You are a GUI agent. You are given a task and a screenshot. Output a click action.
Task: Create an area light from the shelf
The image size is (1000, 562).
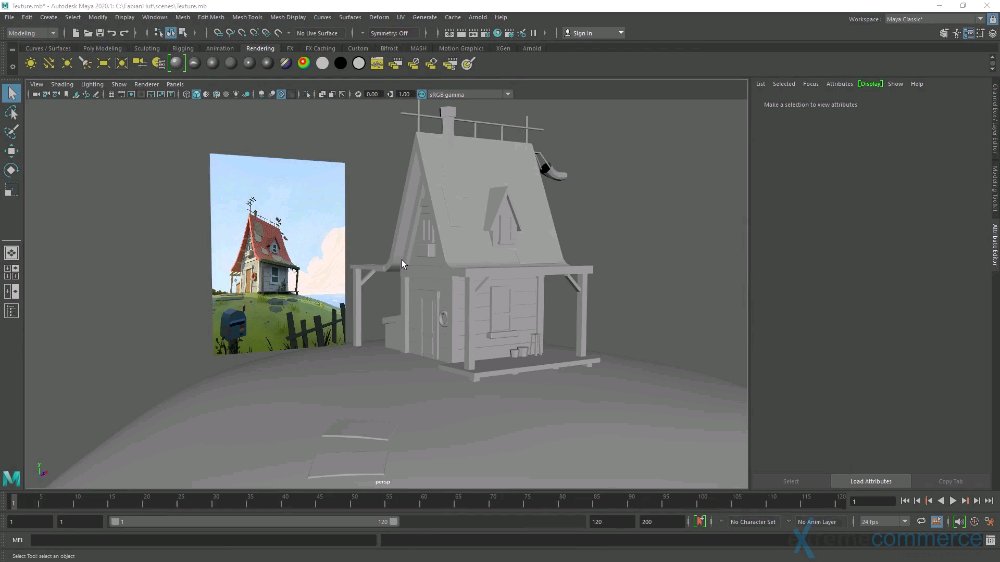tap(103, 63)
